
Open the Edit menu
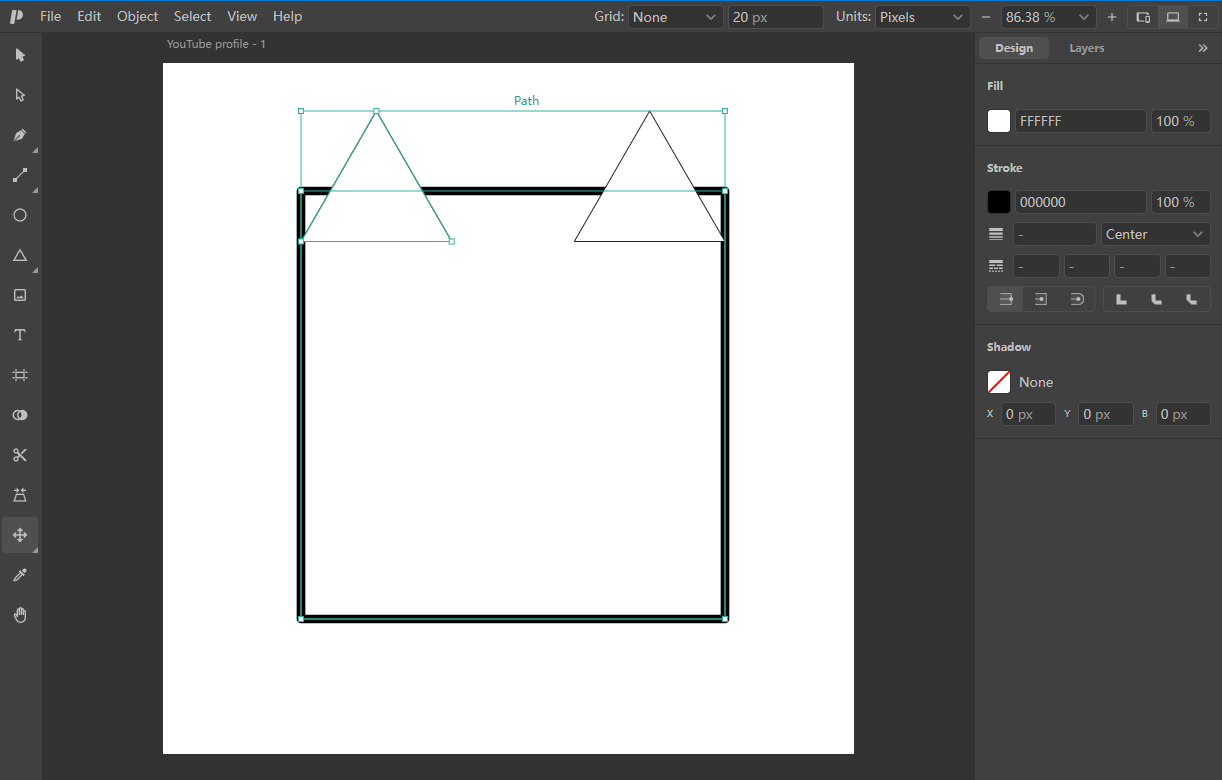(x=89, y=16)
